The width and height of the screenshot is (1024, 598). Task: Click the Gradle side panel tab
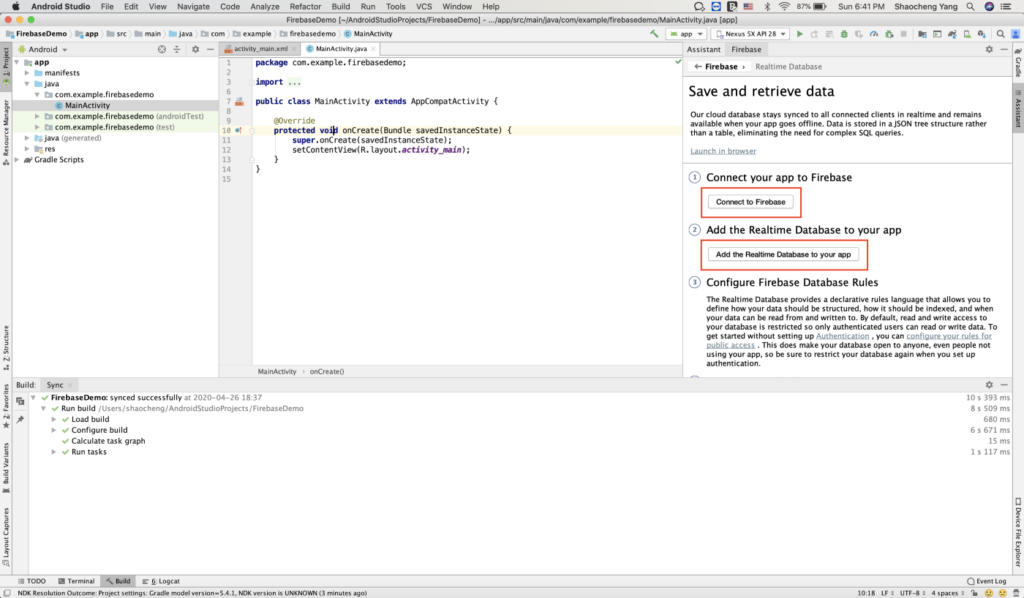[1017, 63]
